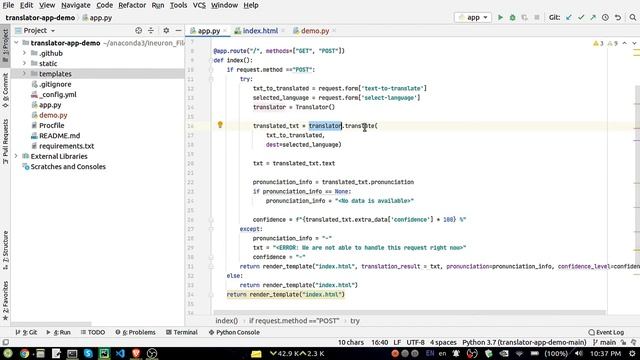640x360 pixels.
Task: Go to next highlighted problem arrow
Action: pos(634,43)
